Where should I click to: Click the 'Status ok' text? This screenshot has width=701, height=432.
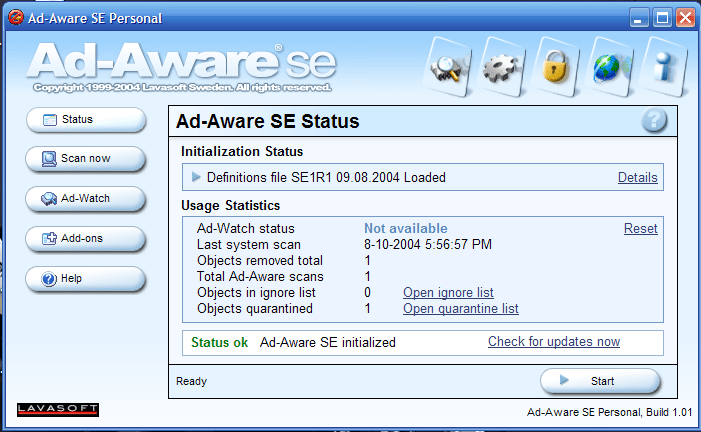(220, 343)
